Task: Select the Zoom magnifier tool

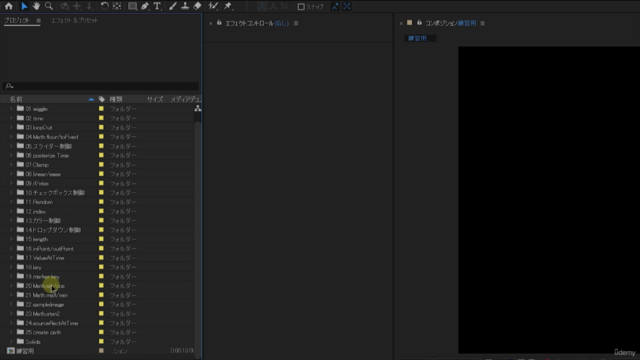Action: click(49, 6)
